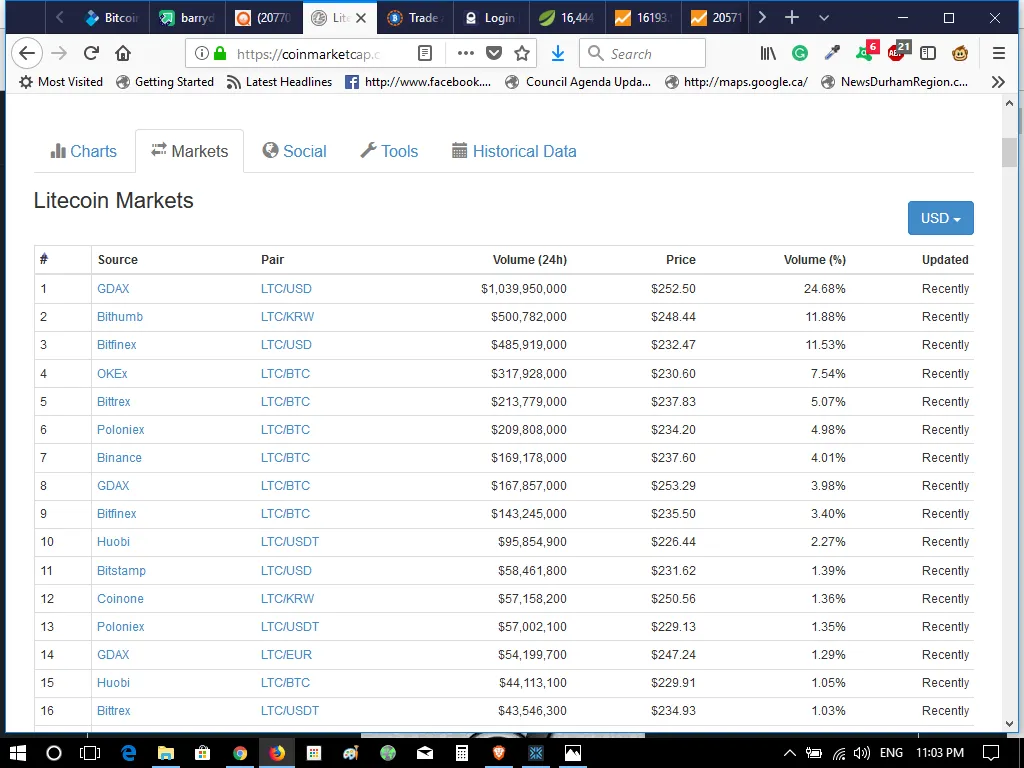This screenshot has width=1024, height=768.
Task: Open a new tab with plus button
Action: [x=792, y=18]
